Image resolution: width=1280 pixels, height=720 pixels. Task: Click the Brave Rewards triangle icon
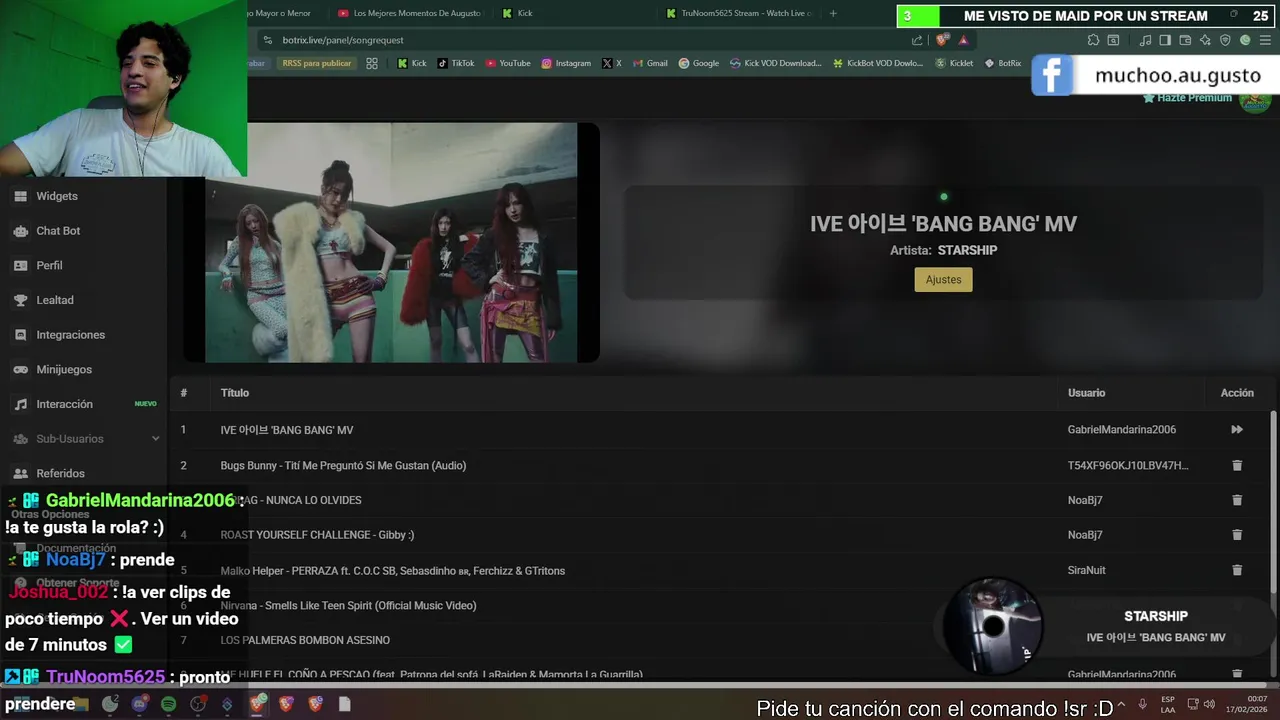coord(963,40)
